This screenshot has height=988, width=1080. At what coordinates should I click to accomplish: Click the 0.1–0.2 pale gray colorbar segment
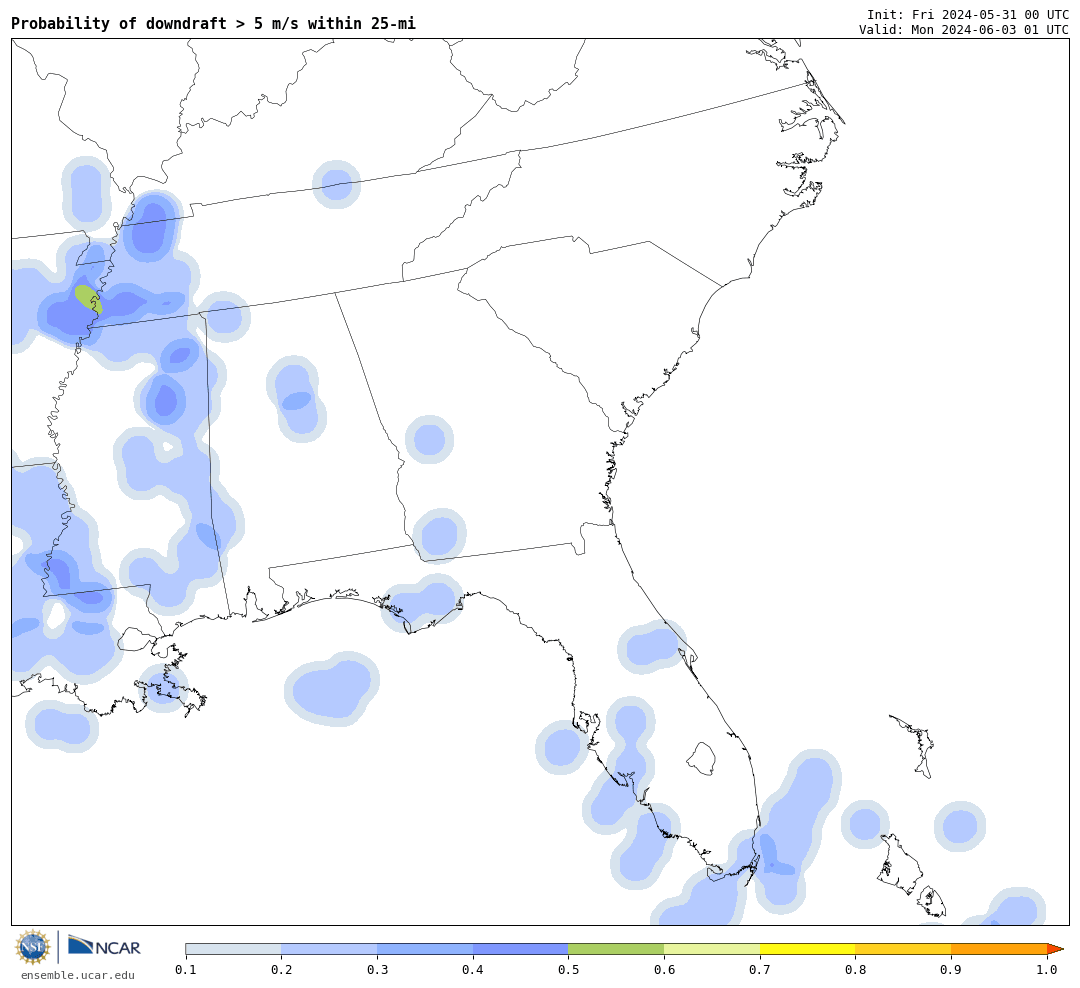click(x=233, y=949)
